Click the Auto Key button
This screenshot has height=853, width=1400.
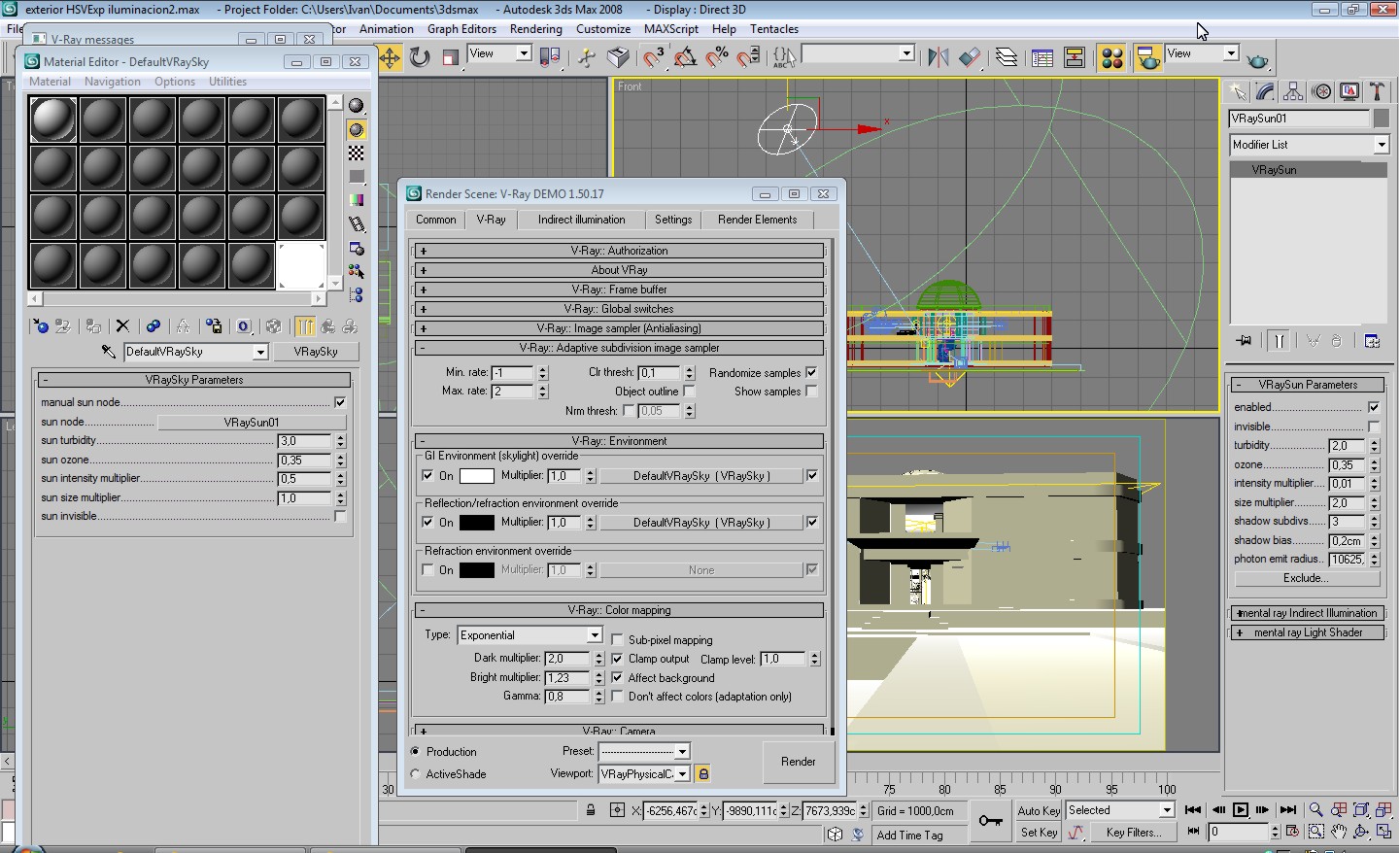click(x=1039, y=810)
